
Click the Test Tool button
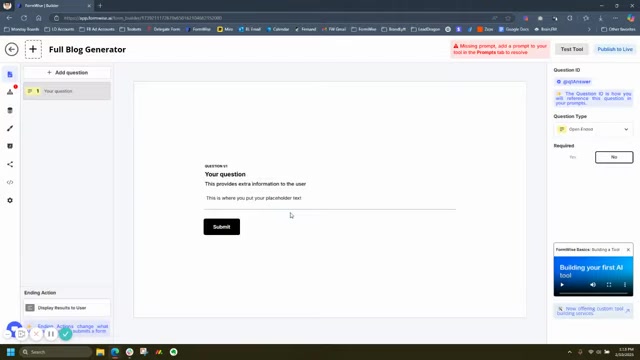pyautogui.click(x=571, y=49)
